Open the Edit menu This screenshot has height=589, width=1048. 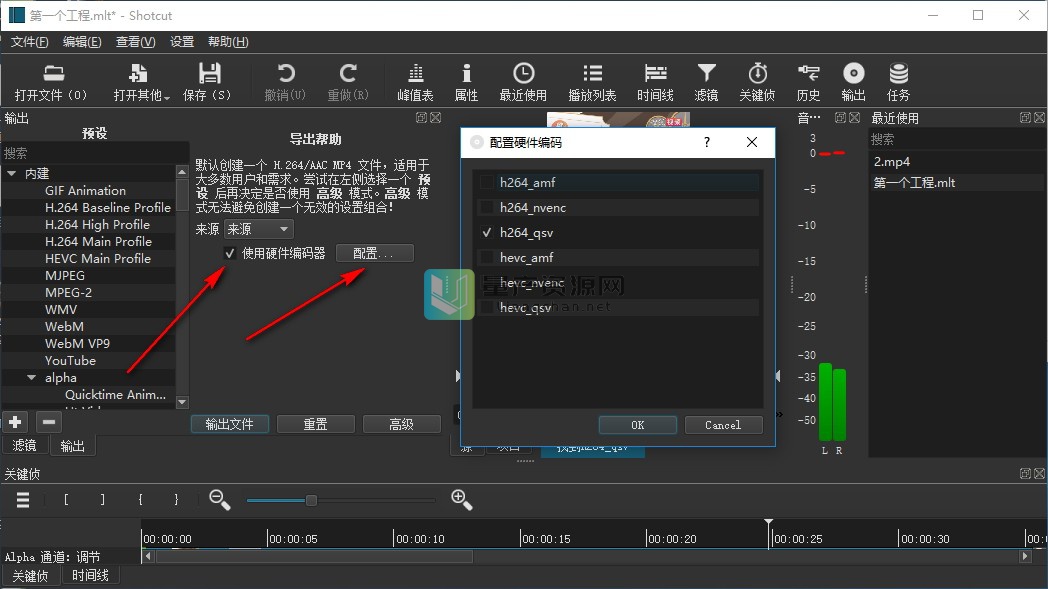point(82,41)
